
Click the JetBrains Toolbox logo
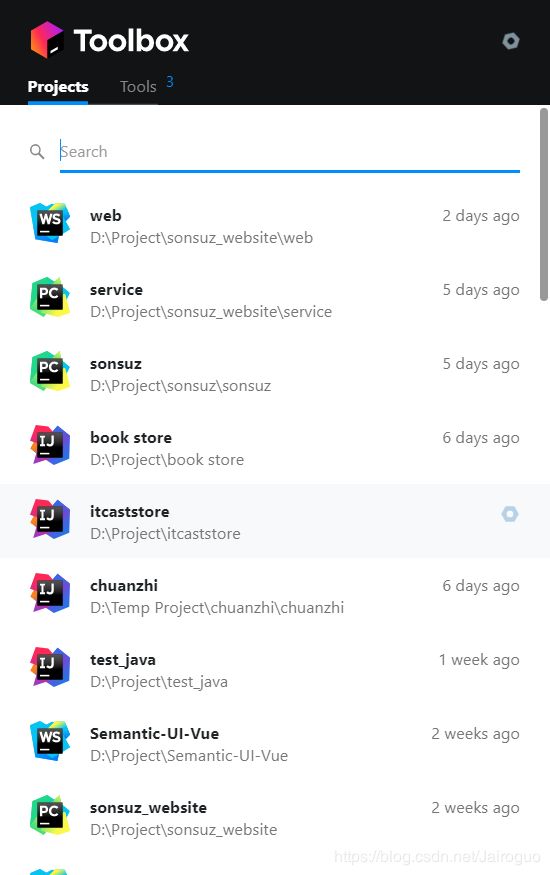tap(47, 40)
